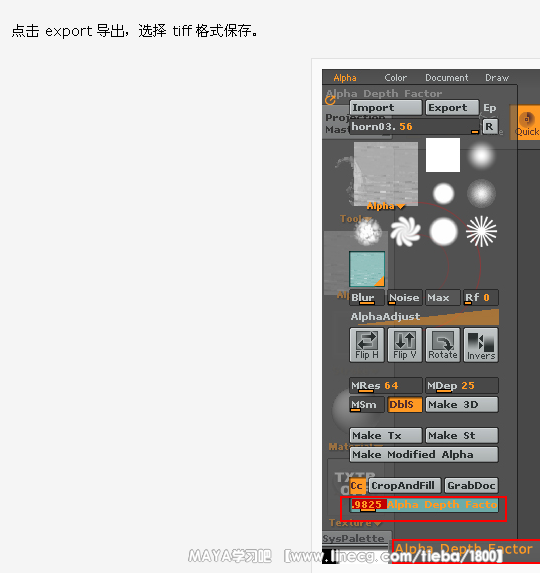Click the CropAndFill button
Image resolution: width=540 pixels, height=573 pixels.
[x=405, y=486]
